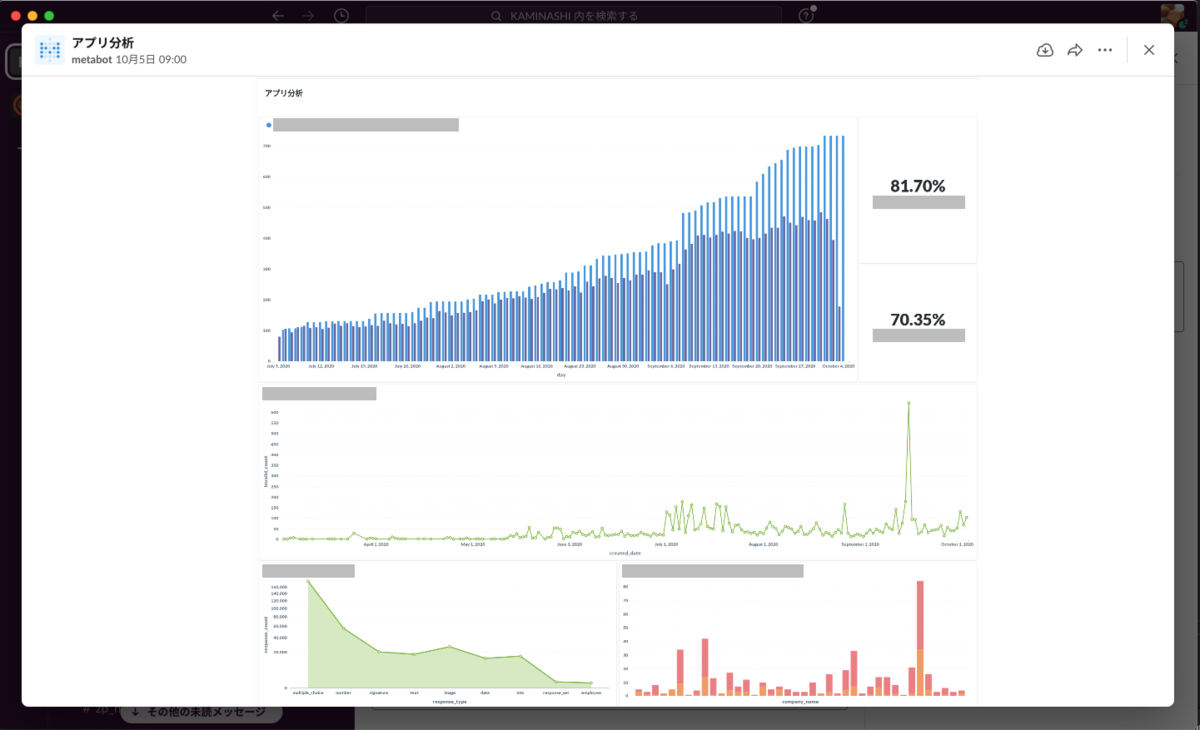1200x730 pixels.
Task: Open the history clock icon in the top bar
Action: click(x=341, y=16)
